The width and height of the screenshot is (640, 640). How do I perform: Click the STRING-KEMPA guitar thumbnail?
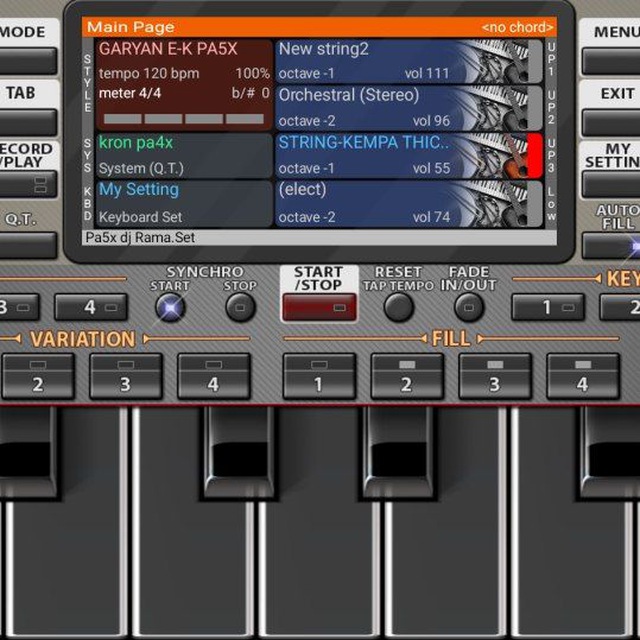498,156
